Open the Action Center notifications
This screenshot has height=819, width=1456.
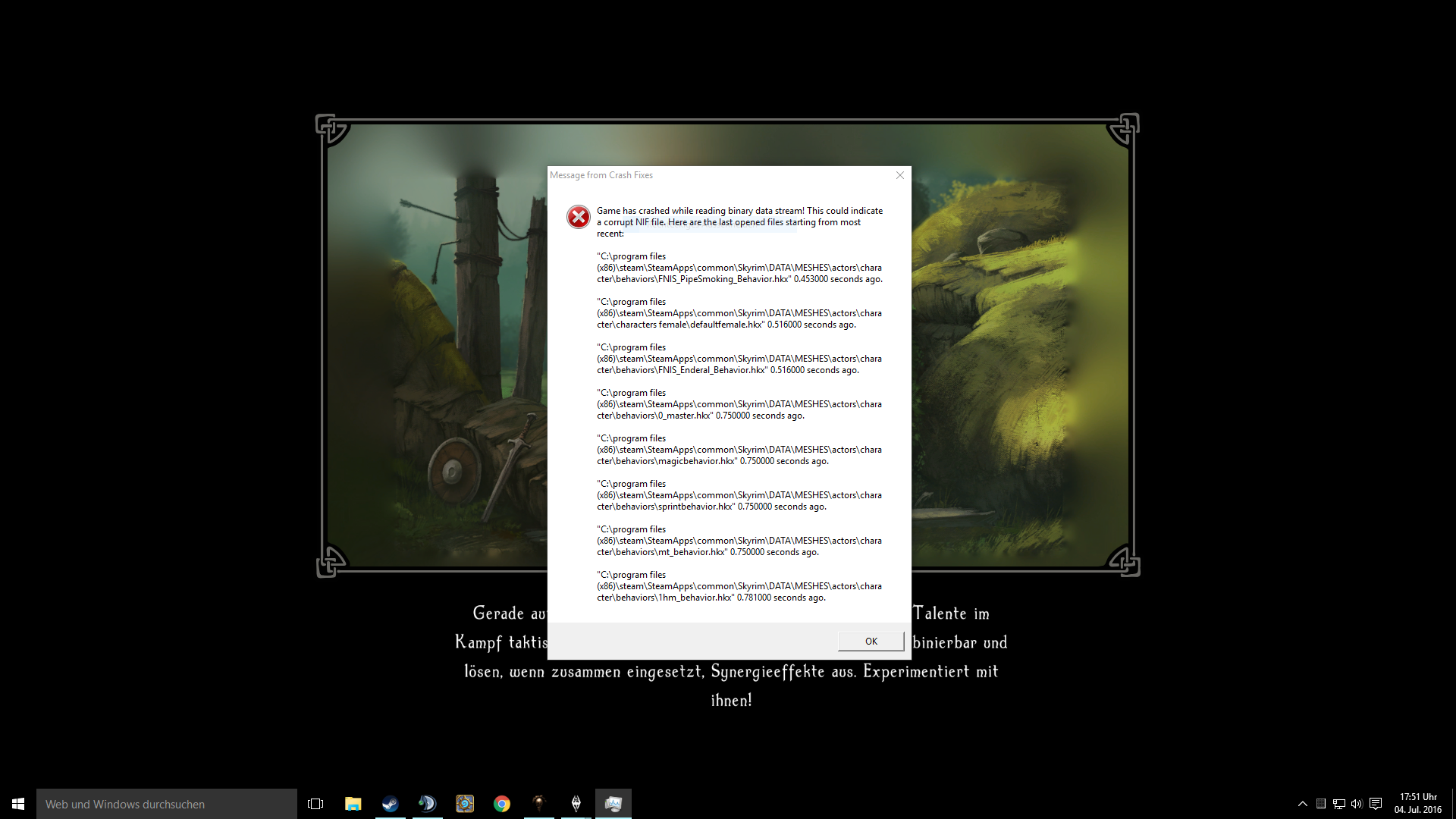[1376, 804]
